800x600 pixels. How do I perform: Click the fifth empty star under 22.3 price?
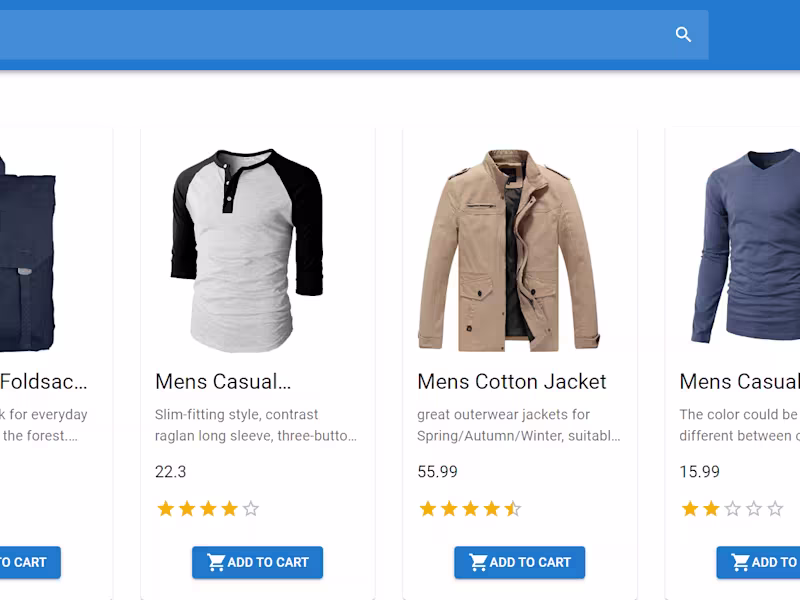point(251,509)
